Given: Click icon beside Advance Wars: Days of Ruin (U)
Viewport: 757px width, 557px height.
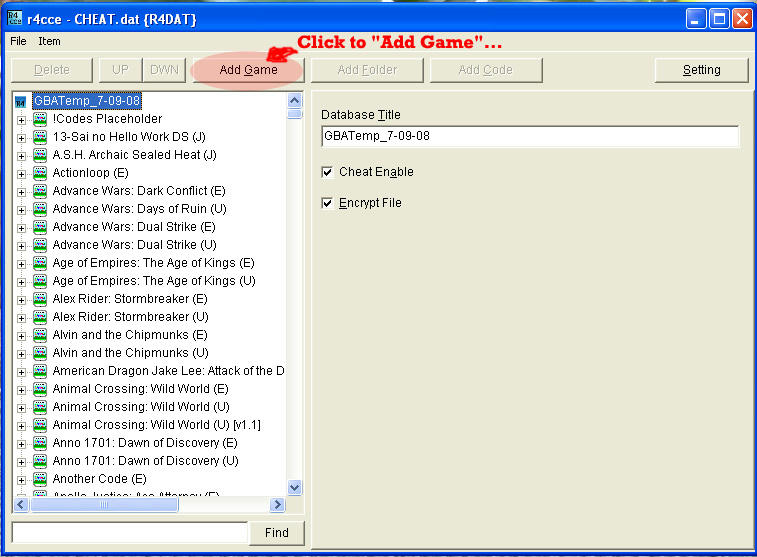Looking at the screenshot, I should [40, 209].
